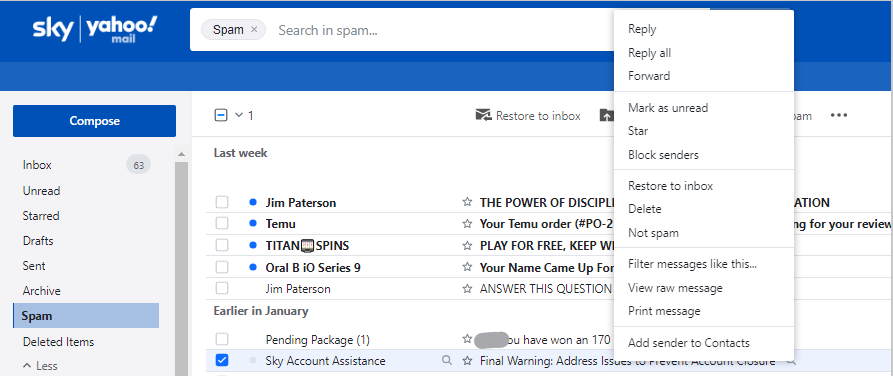Remove the Spam search chip
Image resolution: width=893 pixels, height=376 pixels.
click(x=254, y=30)
